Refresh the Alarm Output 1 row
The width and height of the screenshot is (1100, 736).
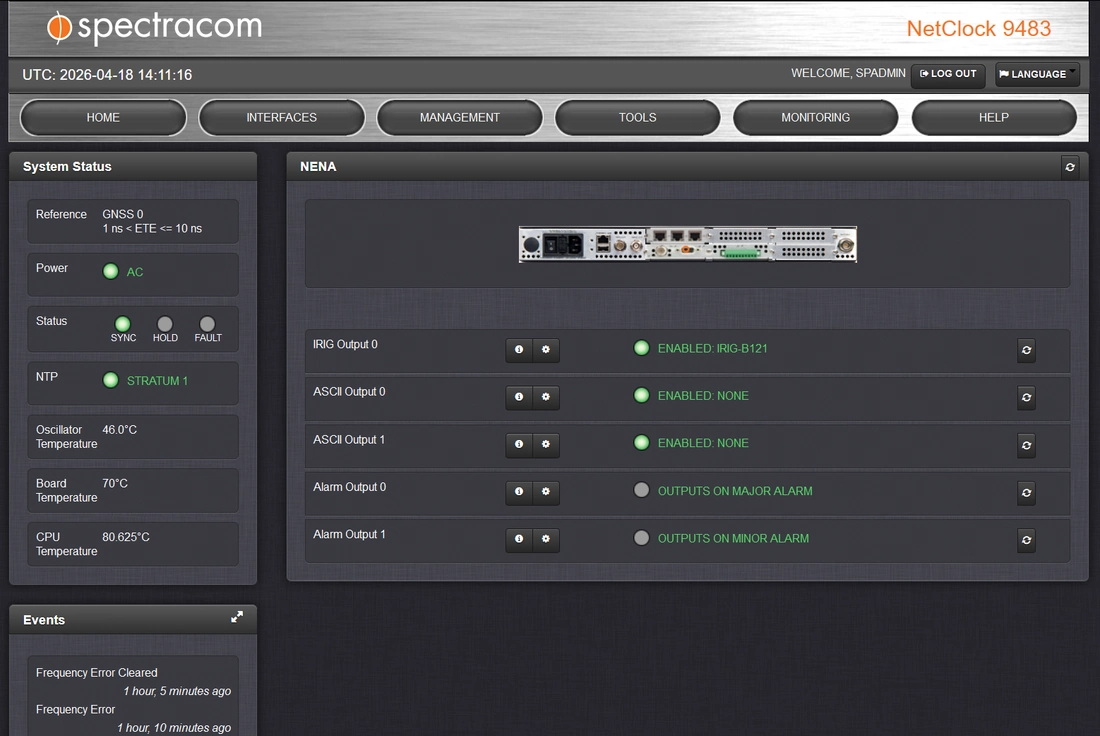pyautogui.click(x=1026, y=540)
